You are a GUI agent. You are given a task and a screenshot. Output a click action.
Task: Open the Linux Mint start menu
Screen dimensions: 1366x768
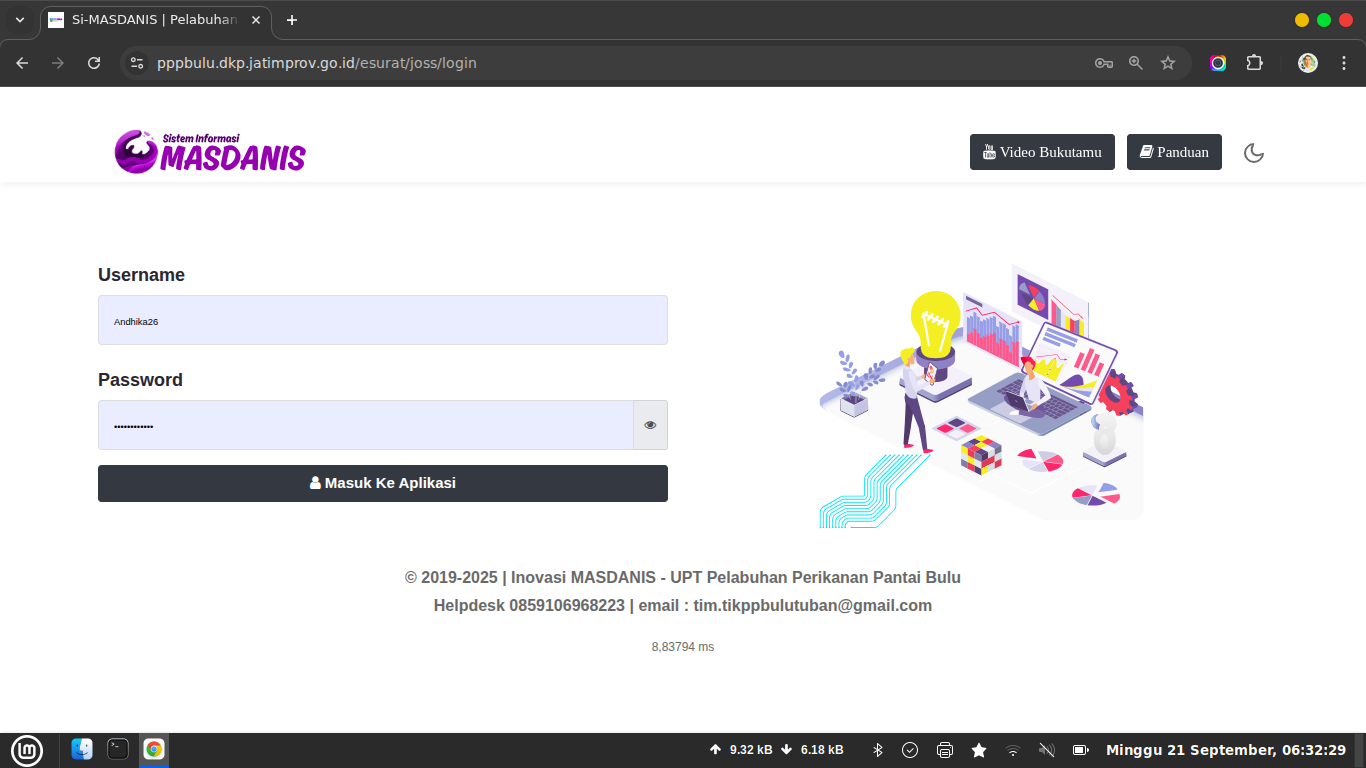[x=27, y=750]
